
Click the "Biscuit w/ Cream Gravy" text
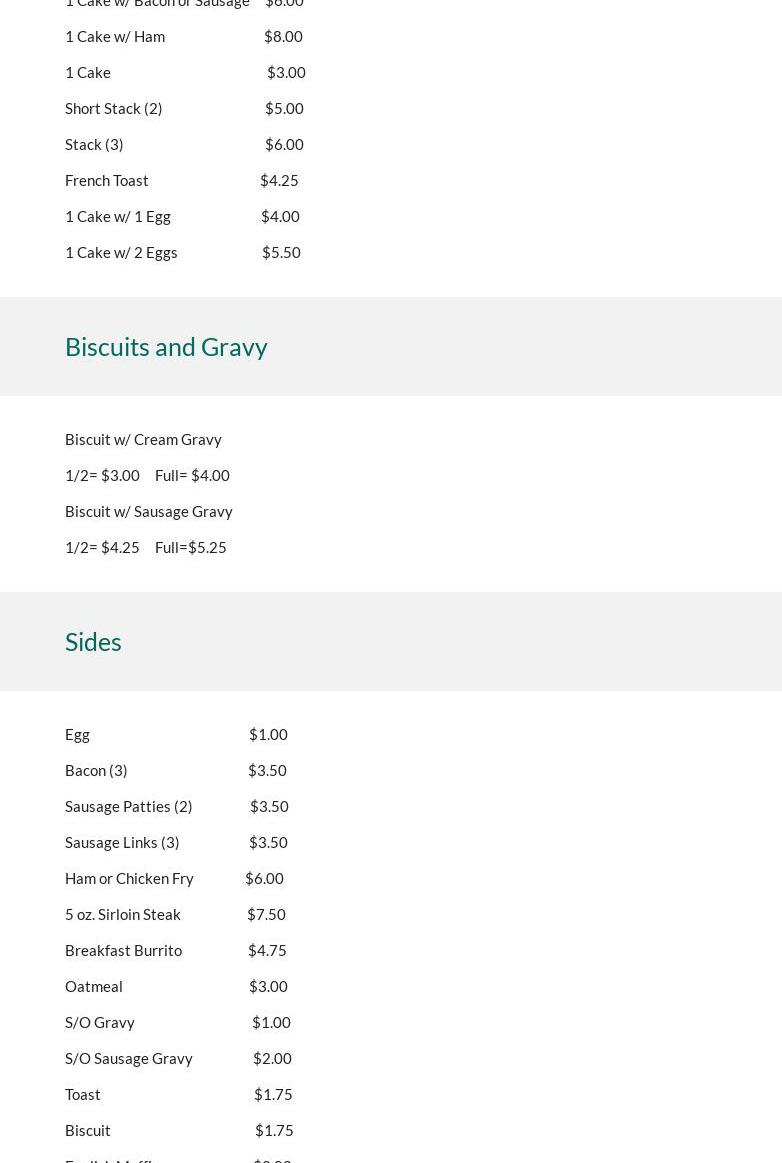pos(143,439)
